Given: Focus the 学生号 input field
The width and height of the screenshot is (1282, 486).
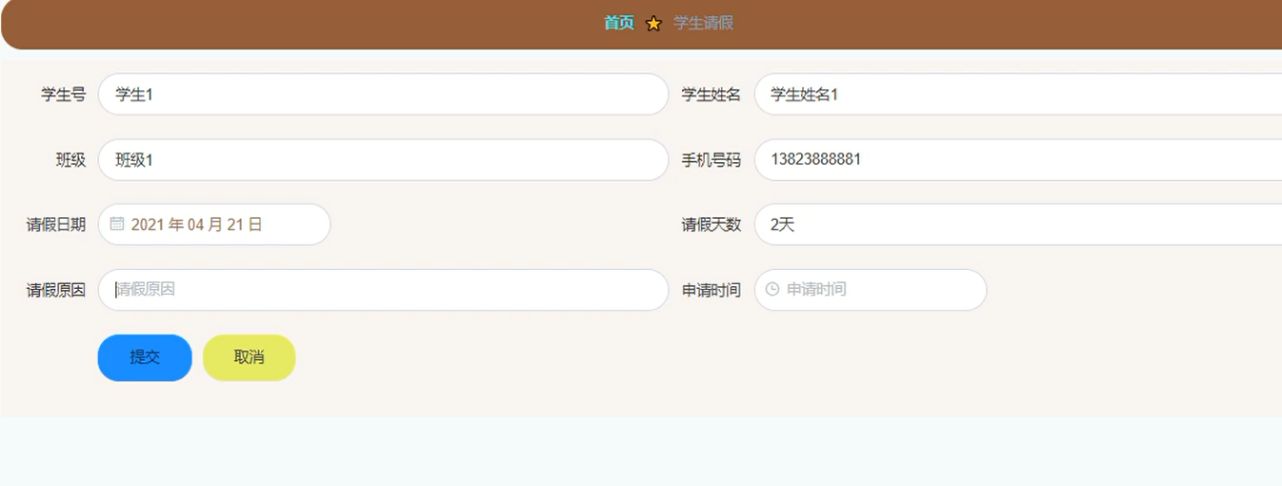Looking at the screenshot, I should [x=383, y=94].
